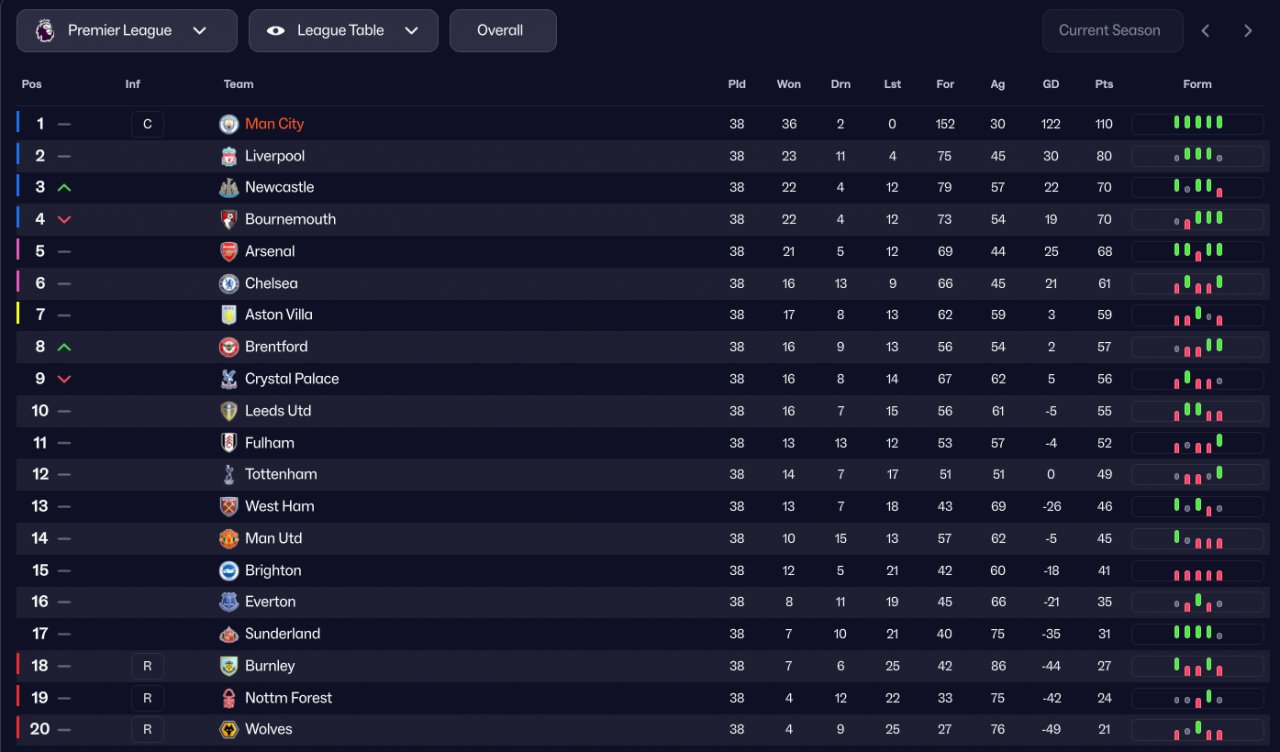The image size is (1280, 752).
Task: Go to the next season arrow
Action: pyautogui.click(x=1248, y=31)
